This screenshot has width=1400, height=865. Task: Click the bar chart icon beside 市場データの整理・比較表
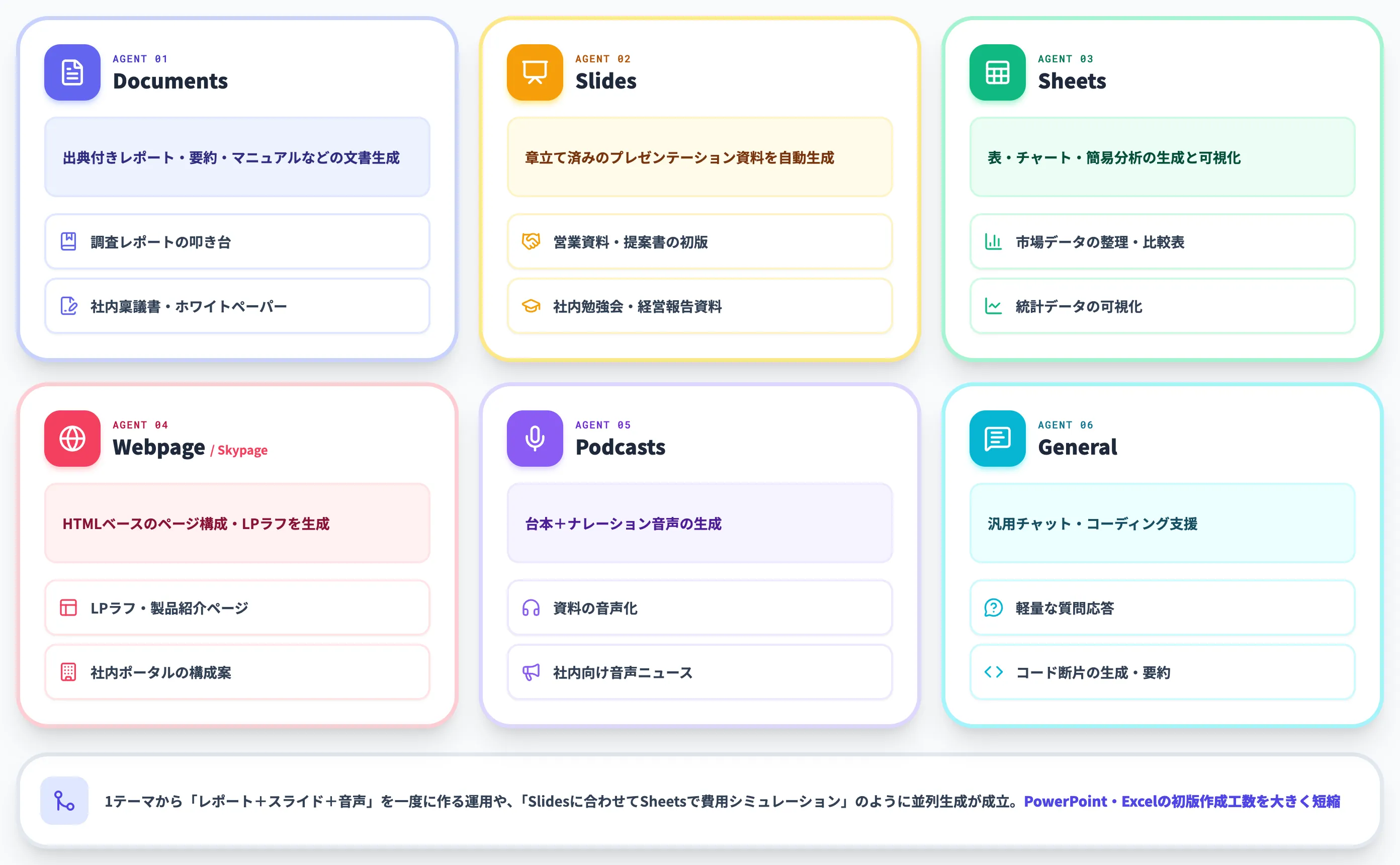pyautogui.click(x=993, y=241)
